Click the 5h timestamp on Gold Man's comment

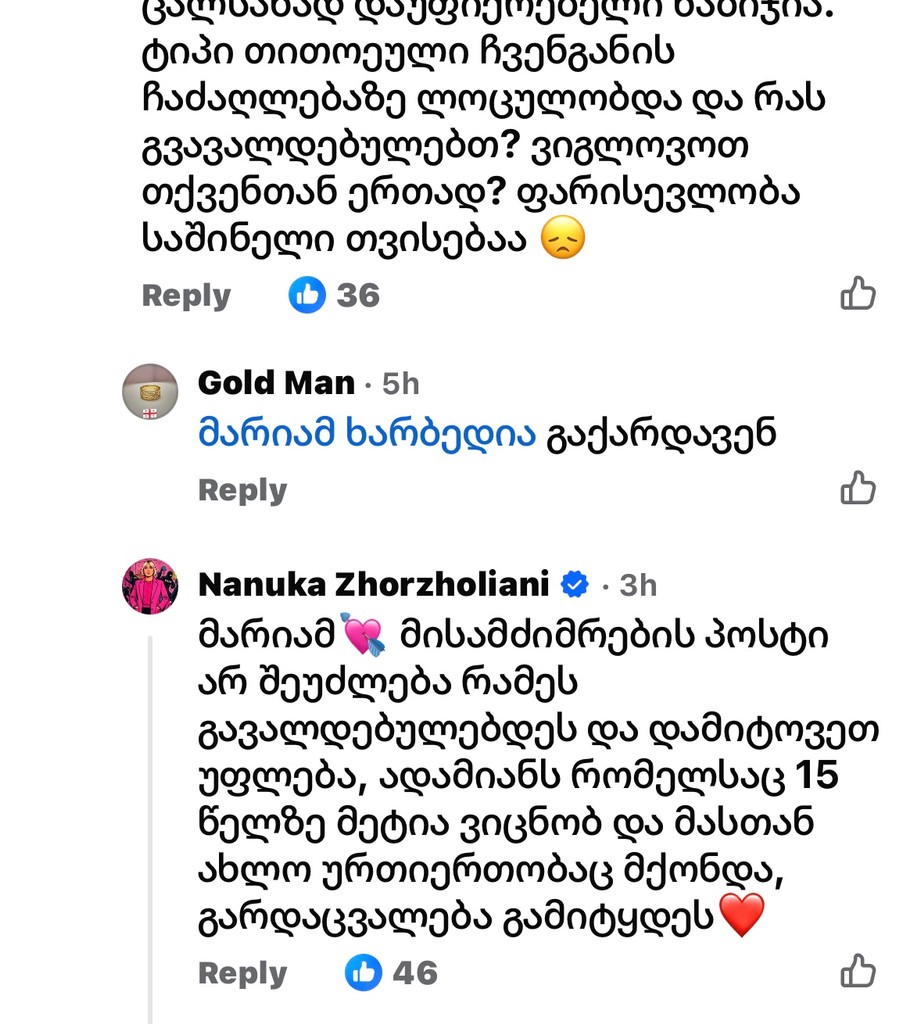pos(400,384)
